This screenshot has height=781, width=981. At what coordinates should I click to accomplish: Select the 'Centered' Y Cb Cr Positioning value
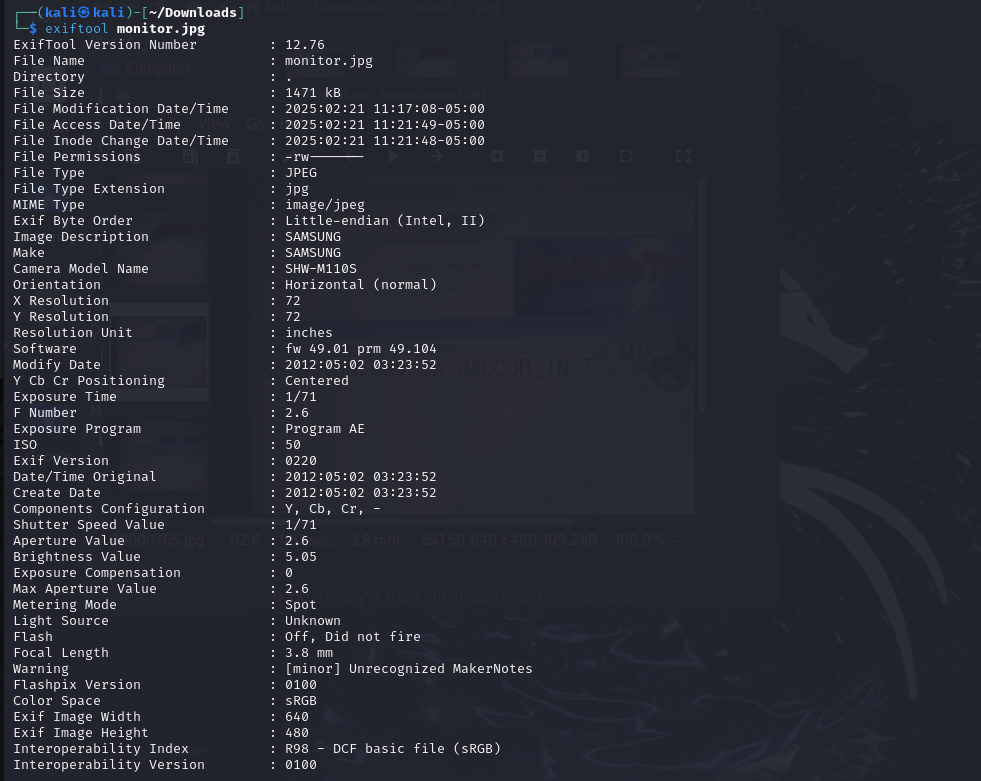(317, 380)
